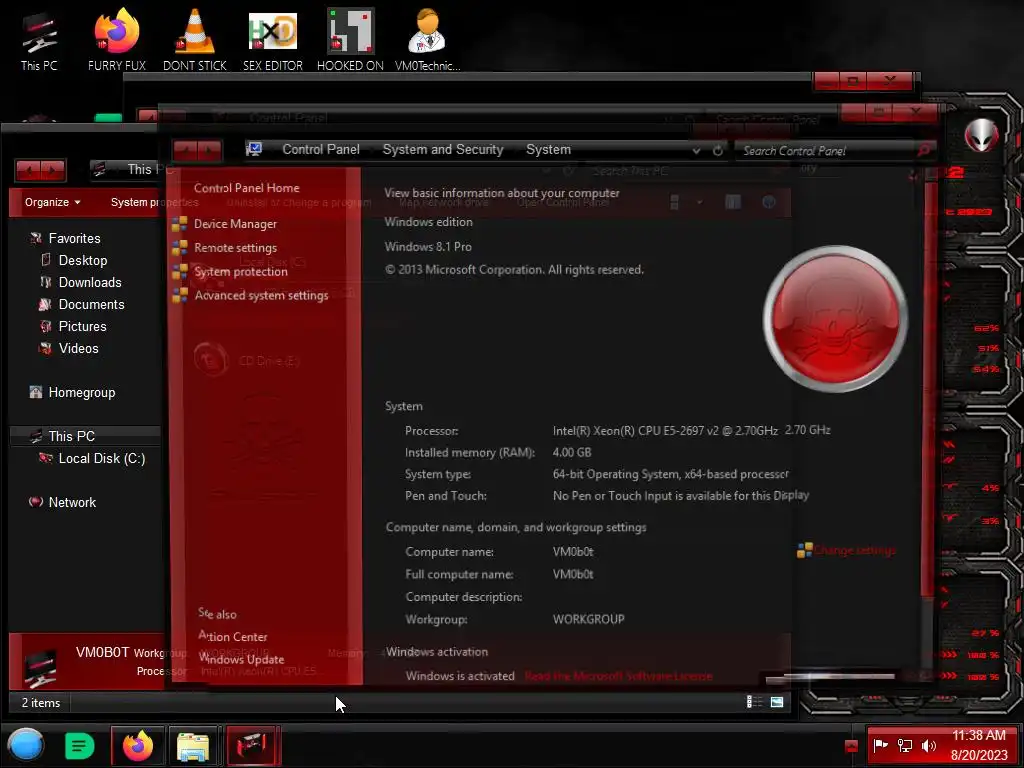Click the red skull Windows edition logo
The image size is (1024, 768).
pyautogui.click(x=835, y=319)
